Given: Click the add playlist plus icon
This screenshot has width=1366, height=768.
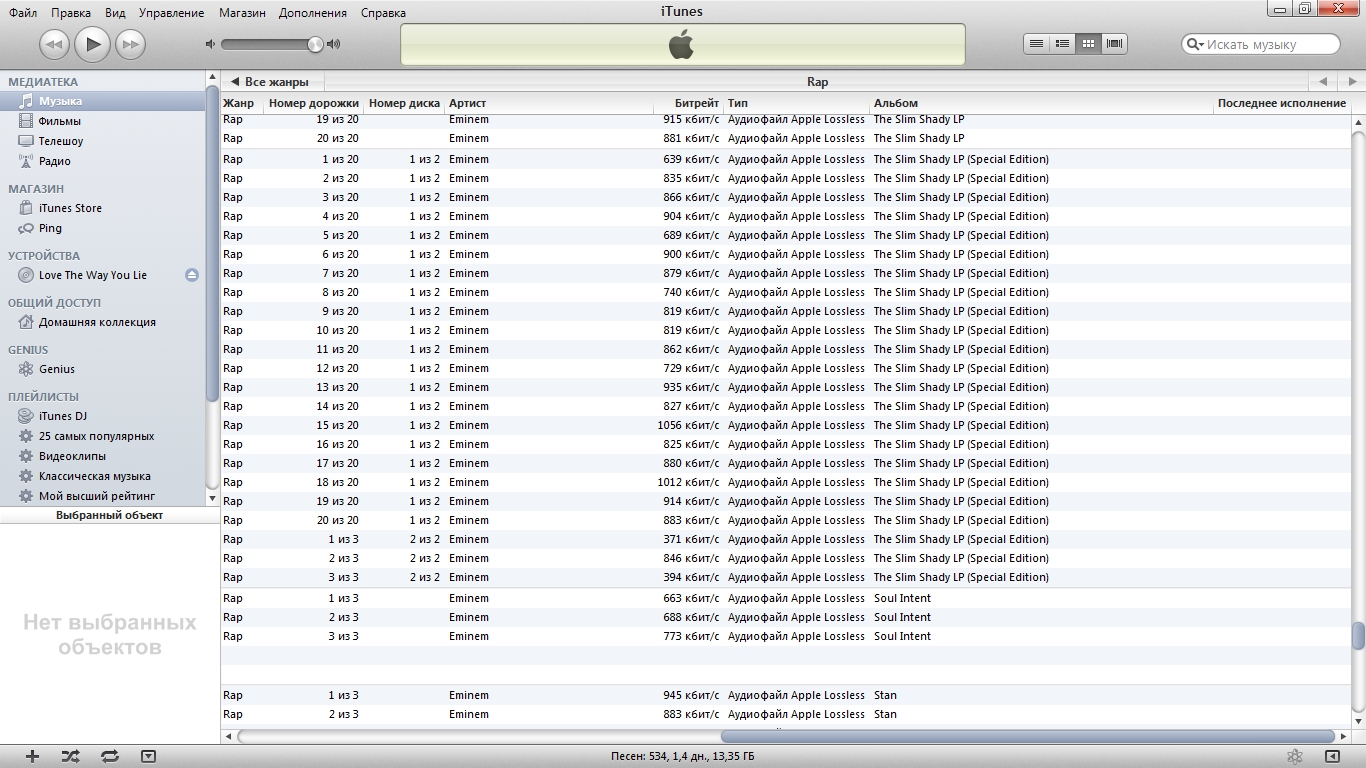Looking at the screenshot, I should point(32,756).
